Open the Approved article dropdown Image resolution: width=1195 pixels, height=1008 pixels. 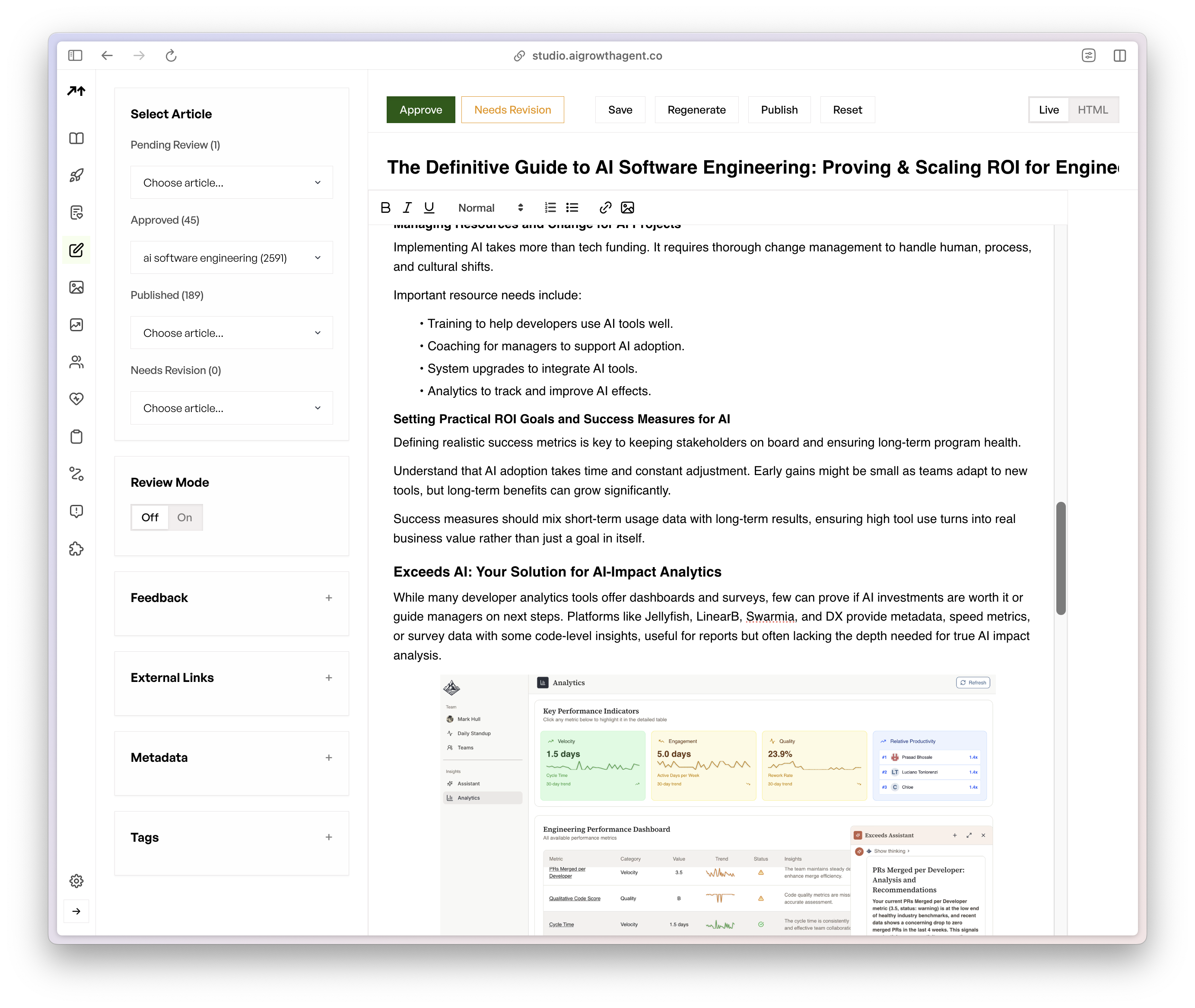pyautogui.click(x=232, y=258)
